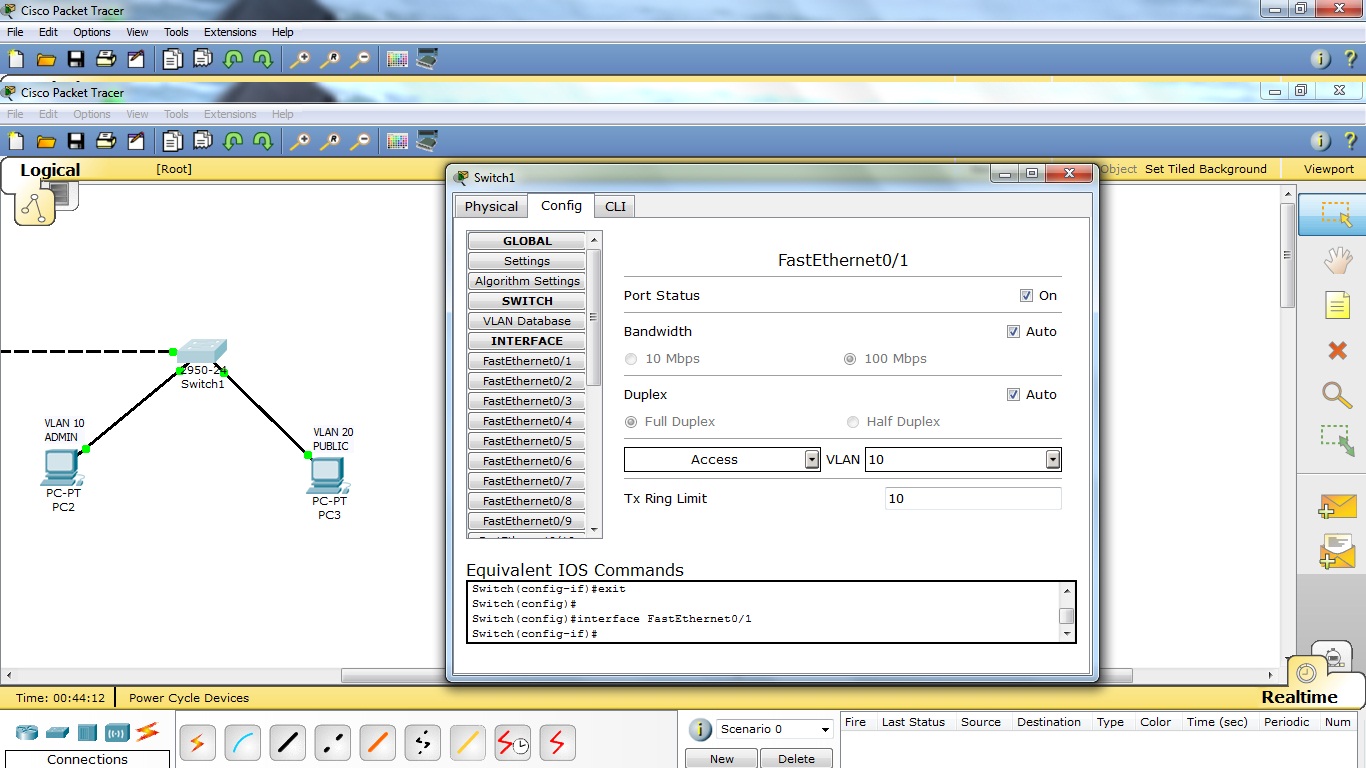Open the File menu in the upper window
This screenshot has width=1366, height=768.
coord(15,32)
